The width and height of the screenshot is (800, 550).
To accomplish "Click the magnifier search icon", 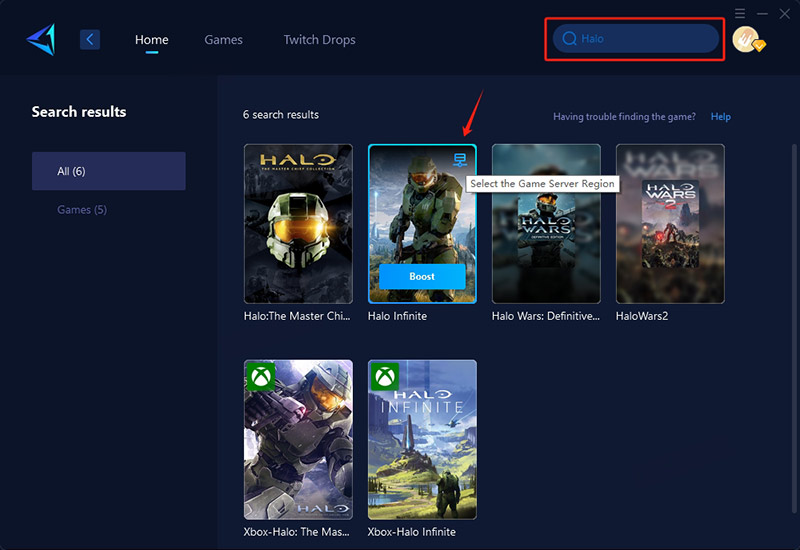I will tap(569, 38).
